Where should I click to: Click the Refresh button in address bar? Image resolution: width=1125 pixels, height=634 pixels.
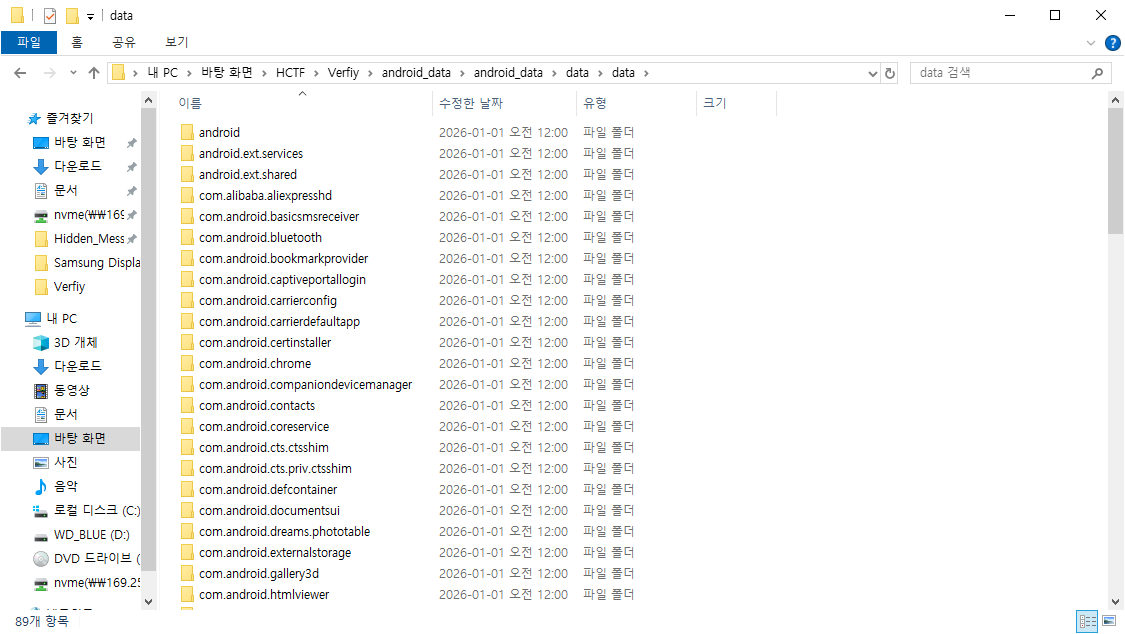coord(890,73)
